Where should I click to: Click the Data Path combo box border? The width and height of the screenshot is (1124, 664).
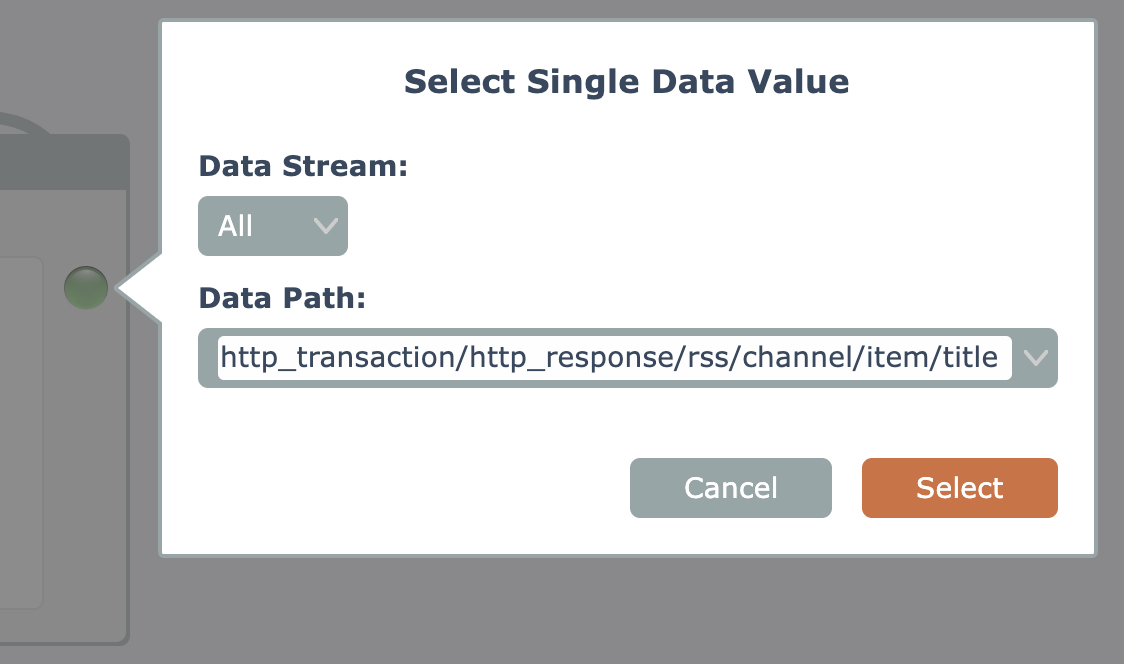(628, 333)
